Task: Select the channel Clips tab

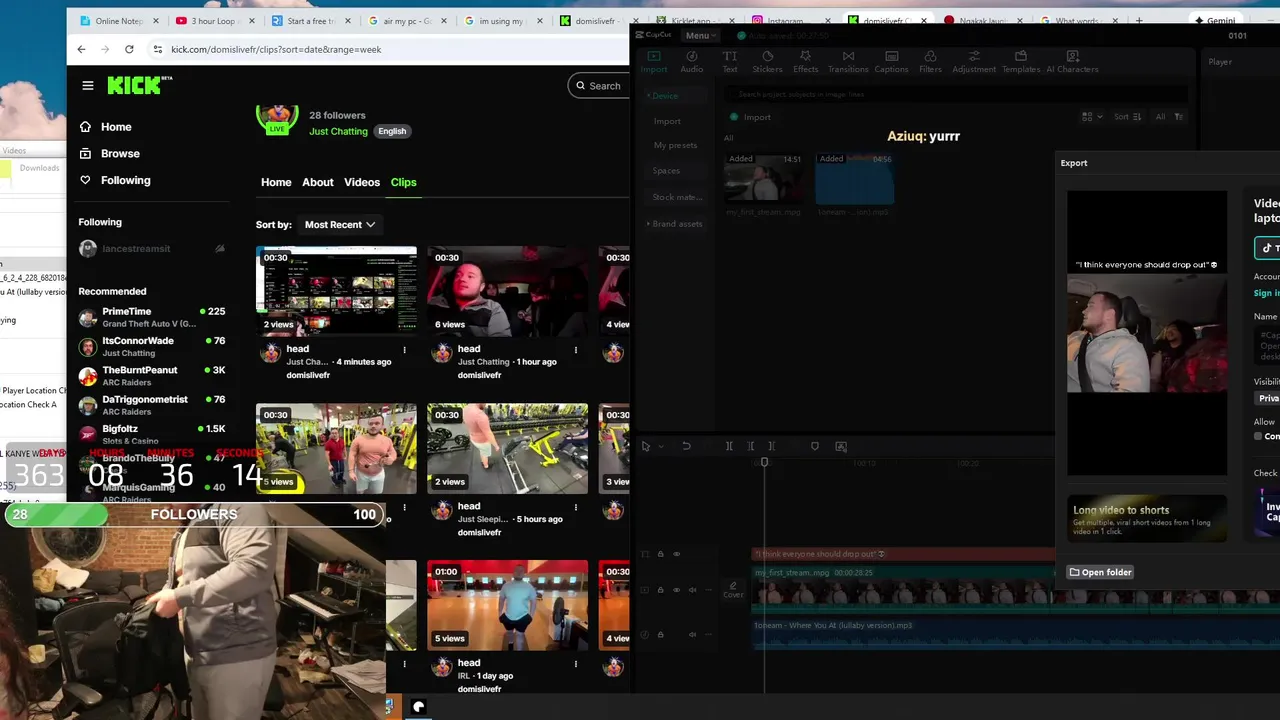Action: click(403, 182)
